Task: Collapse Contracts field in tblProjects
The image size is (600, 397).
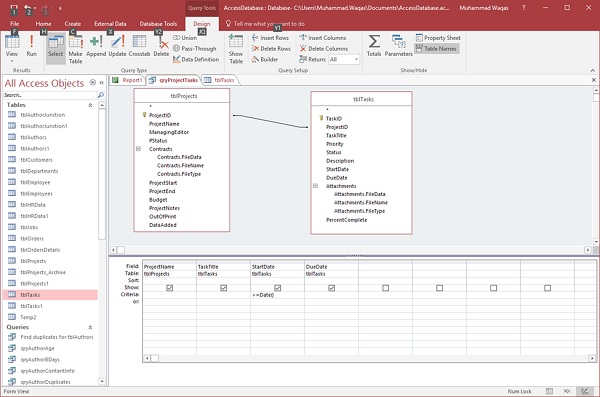Action: pos(139,149)
